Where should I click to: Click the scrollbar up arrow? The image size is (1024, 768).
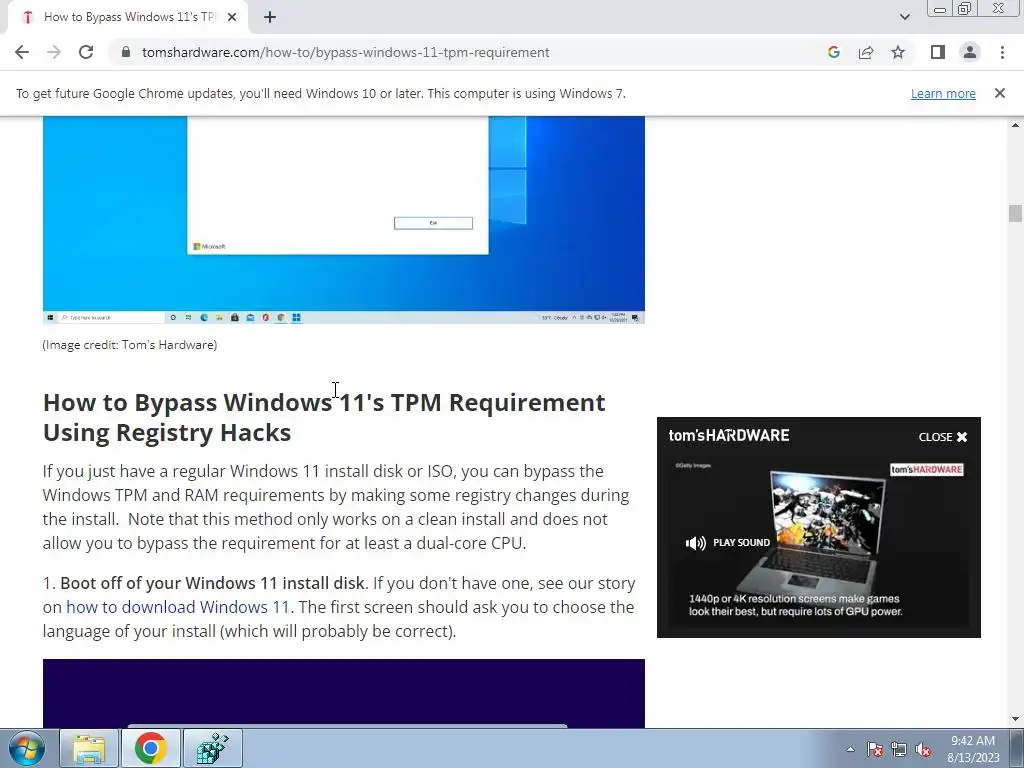click(1015, 124)
